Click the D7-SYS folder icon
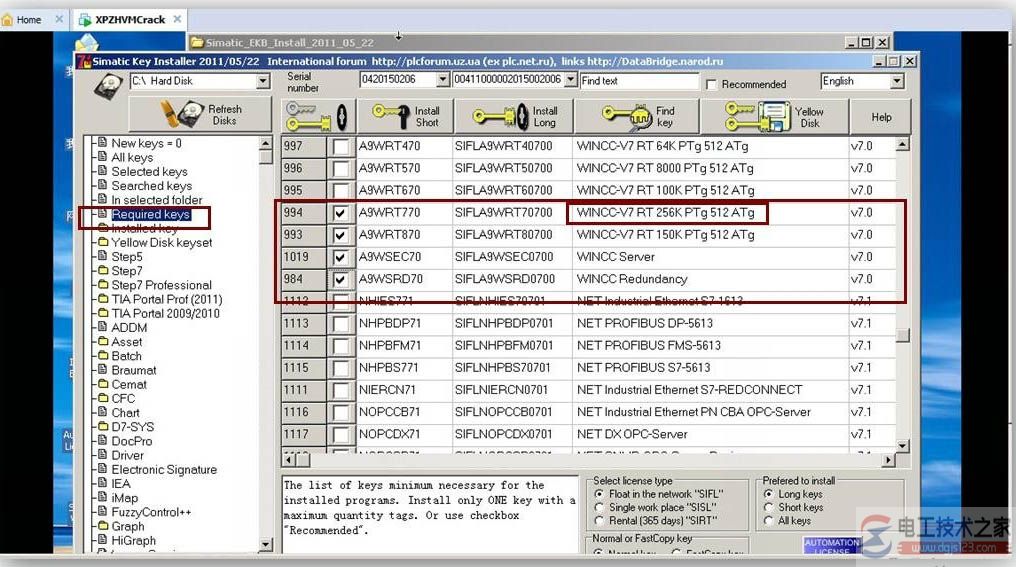 (x=102, y=427)
